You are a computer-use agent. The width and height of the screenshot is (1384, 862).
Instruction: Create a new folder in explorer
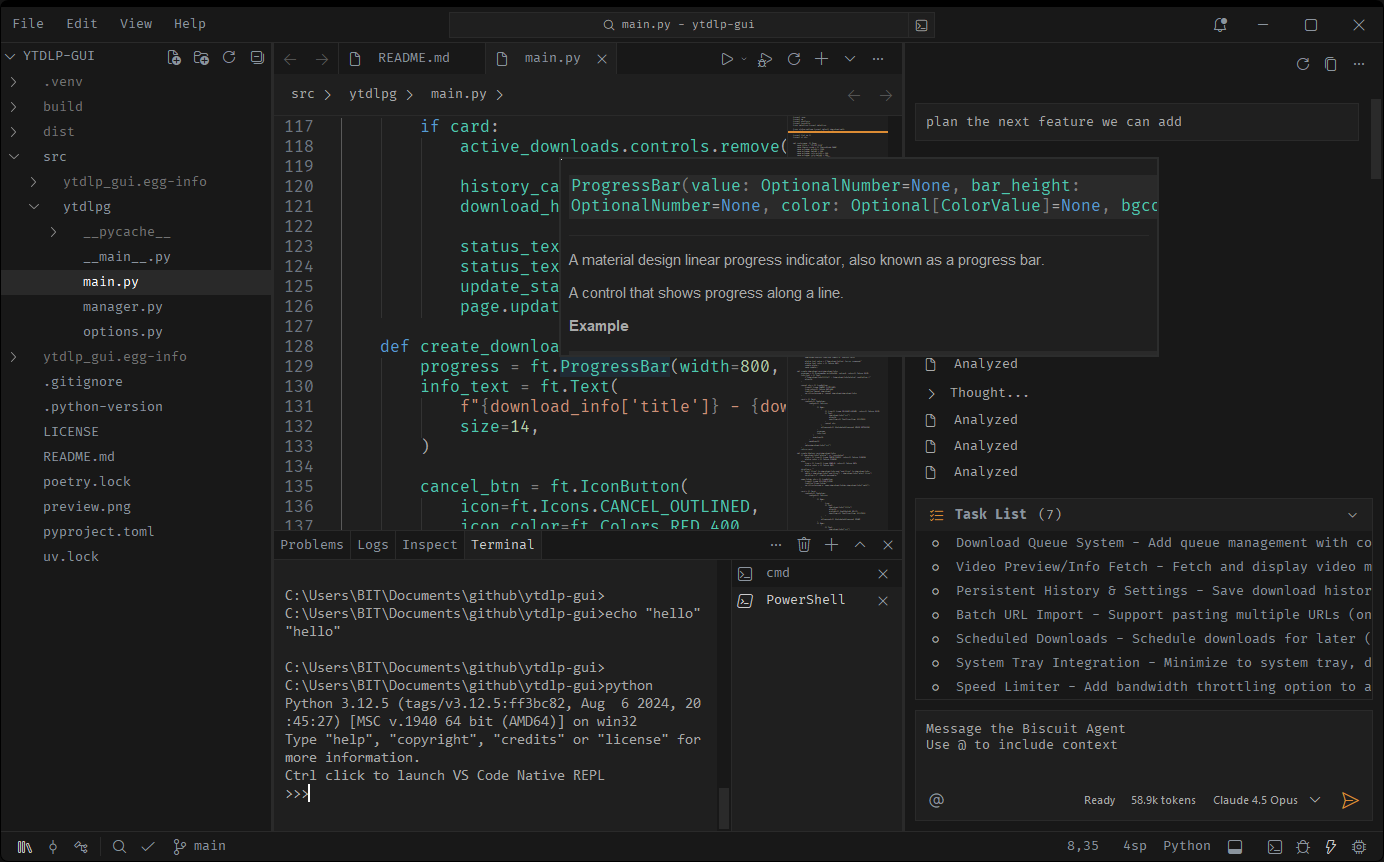tap(201, 58)
